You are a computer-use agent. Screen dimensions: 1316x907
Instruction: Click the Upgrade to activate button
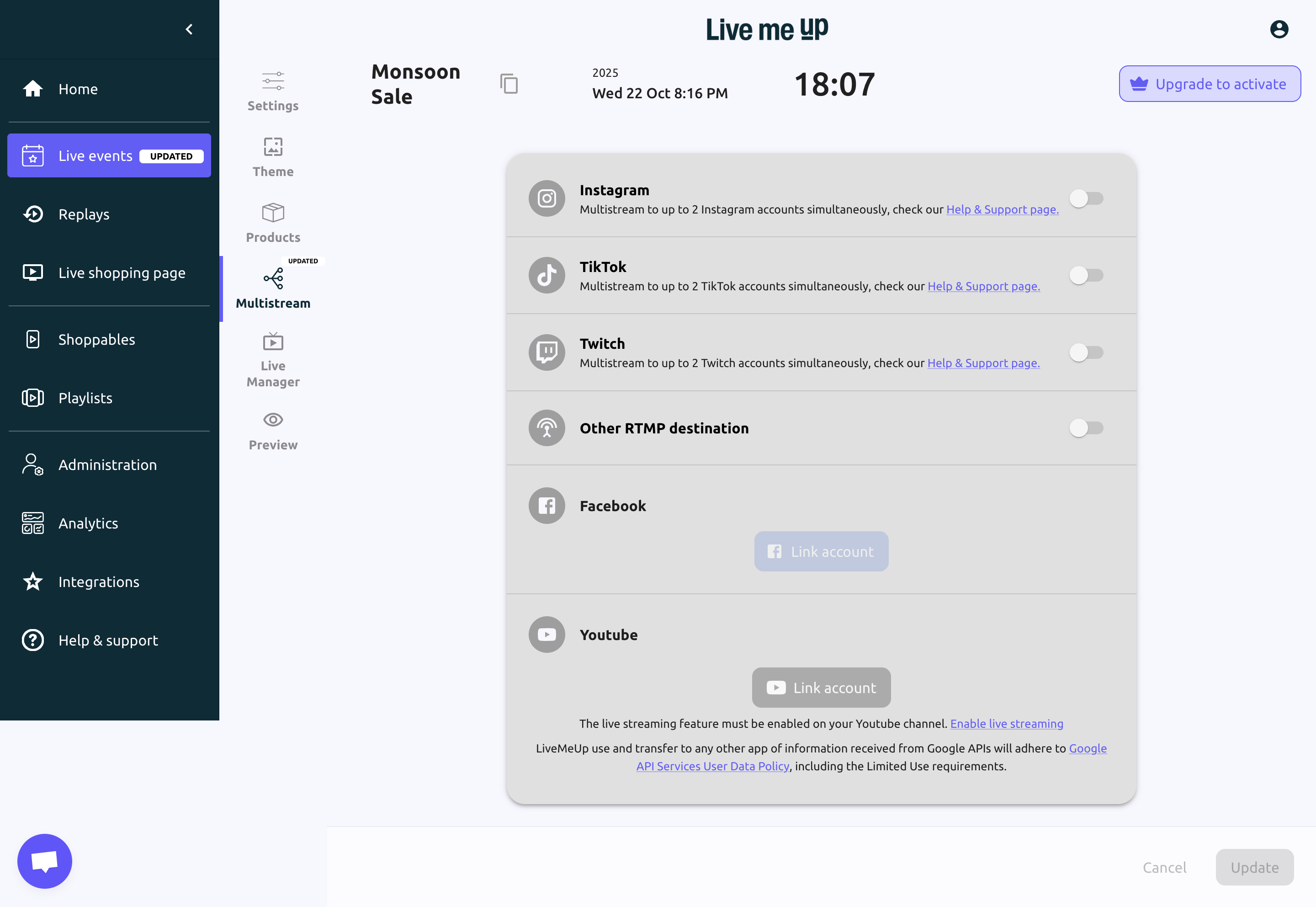[x=1209, y=84]
